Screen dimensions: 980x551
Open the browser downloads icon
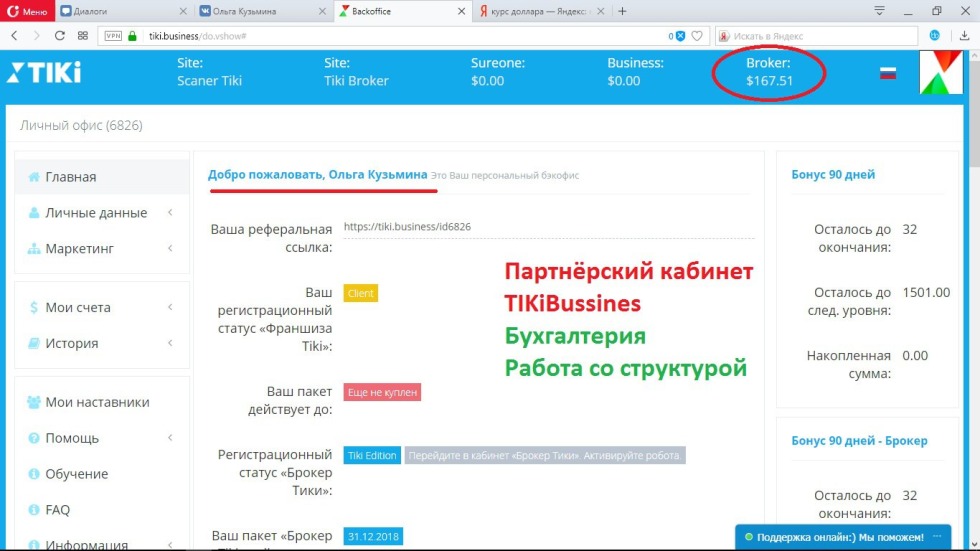tap(963, 35)
